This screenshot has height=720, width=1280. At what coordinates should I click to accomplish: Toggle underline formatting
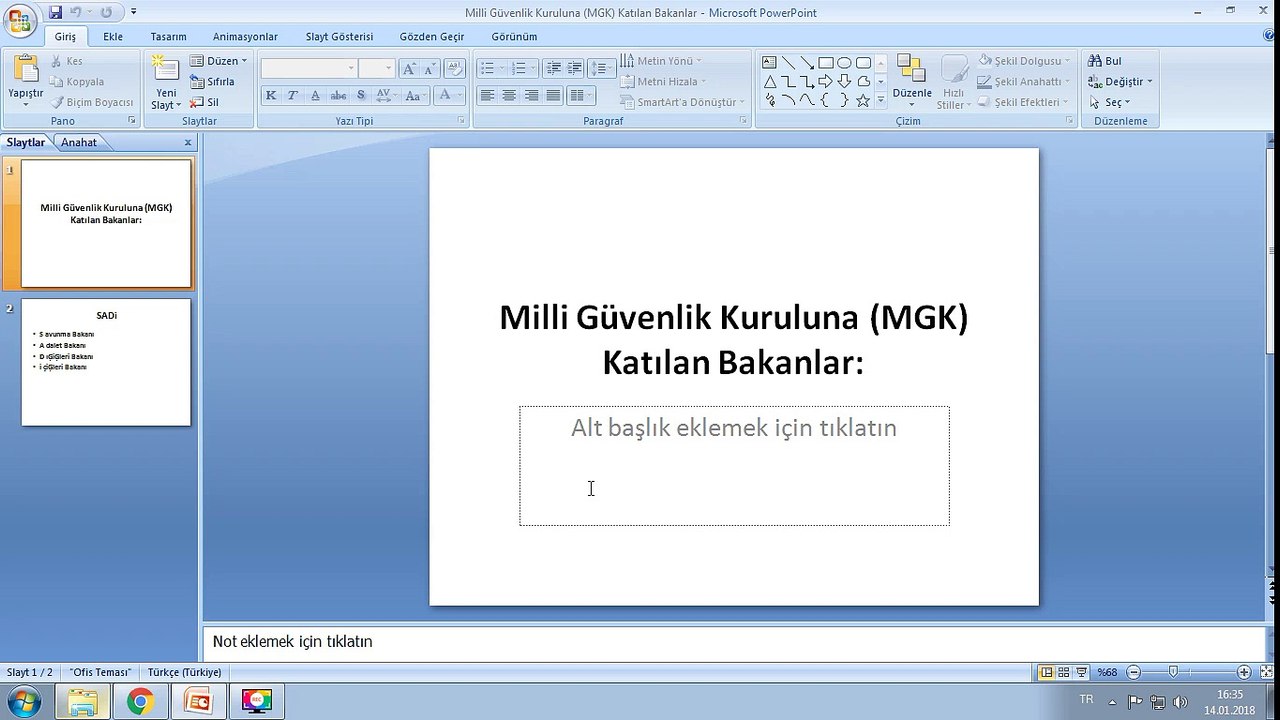coord(315,95)
